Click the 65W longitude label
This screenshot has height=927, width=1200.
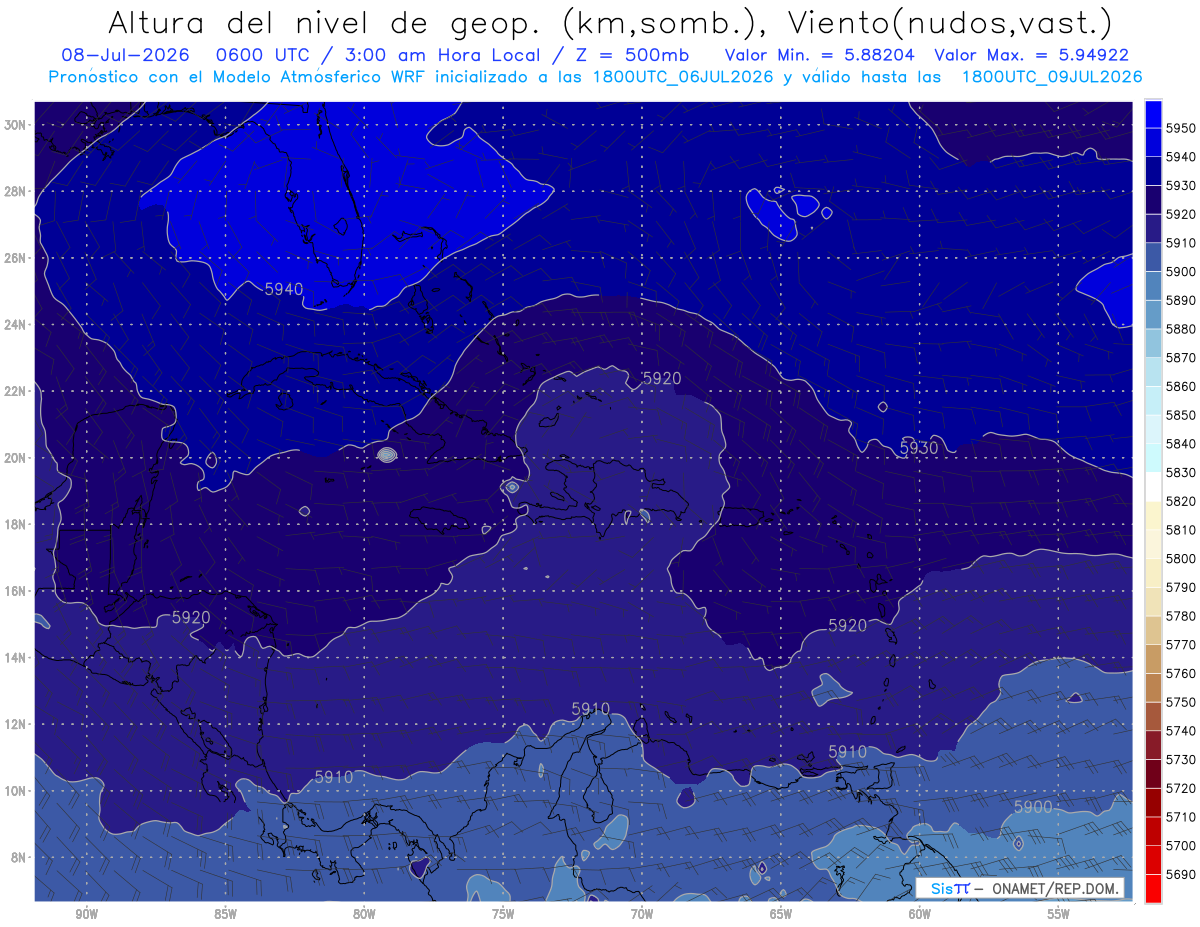[x=781, y=914]
